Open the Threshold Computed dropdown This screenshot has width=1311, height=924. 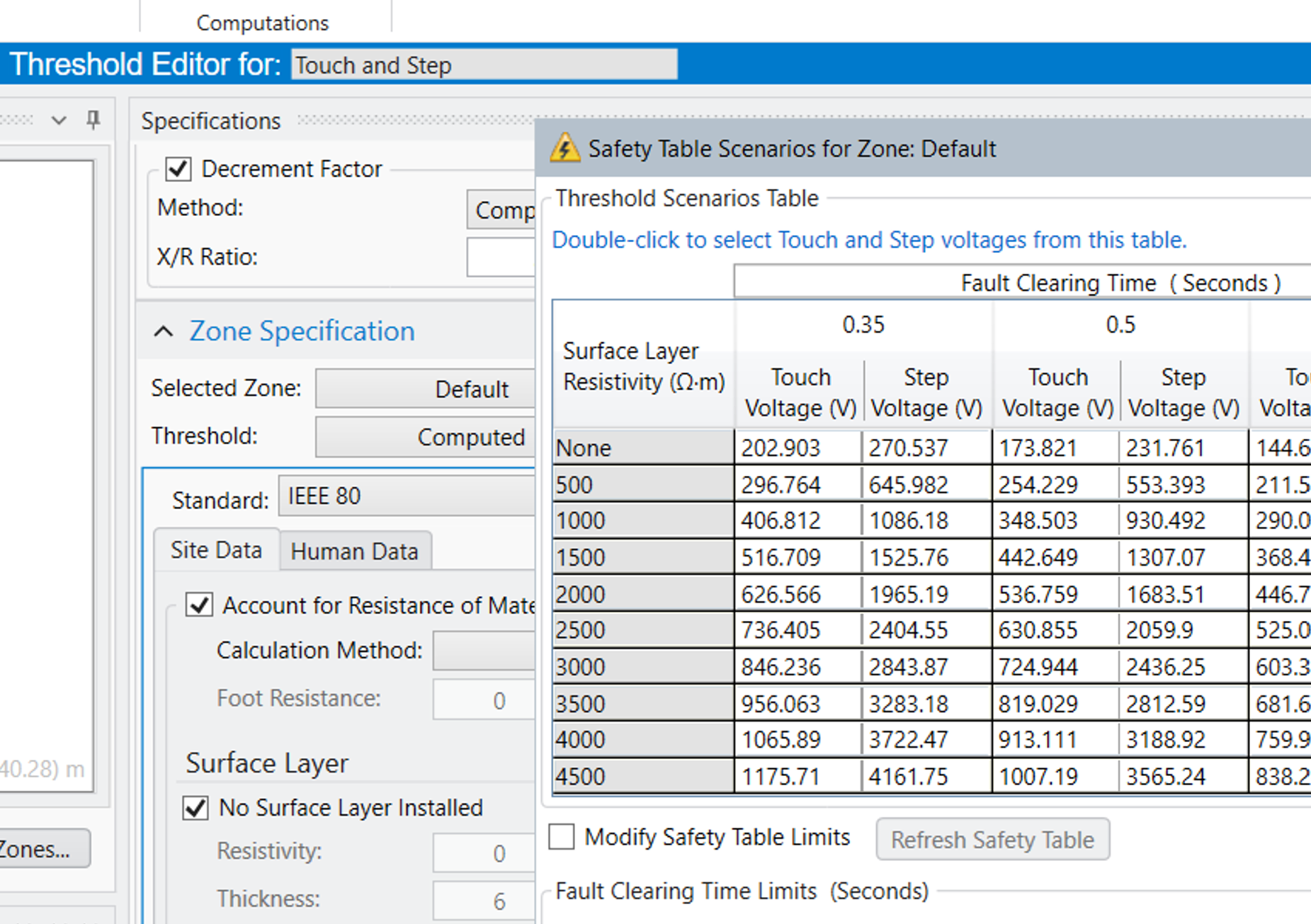click(426, 437)
